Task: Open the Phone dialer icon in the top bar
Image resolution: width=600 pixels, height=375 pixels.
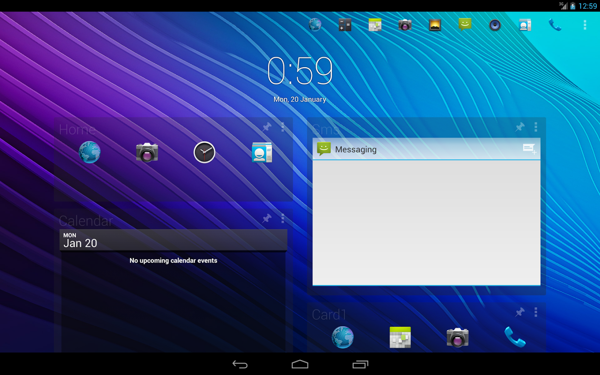Action: pyautogui.click(x=555, y=25)
